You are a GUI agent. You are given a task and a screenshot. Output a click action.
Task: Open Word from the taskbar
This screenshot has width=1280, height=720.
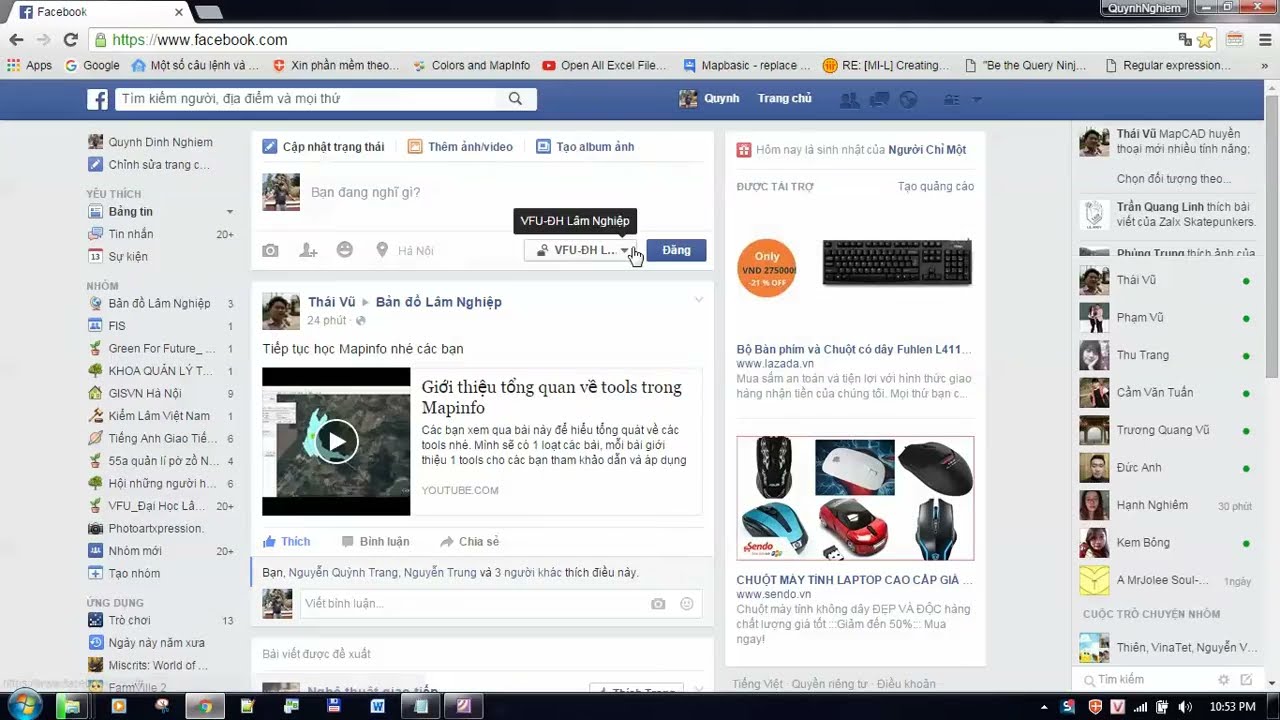[377, 706]
